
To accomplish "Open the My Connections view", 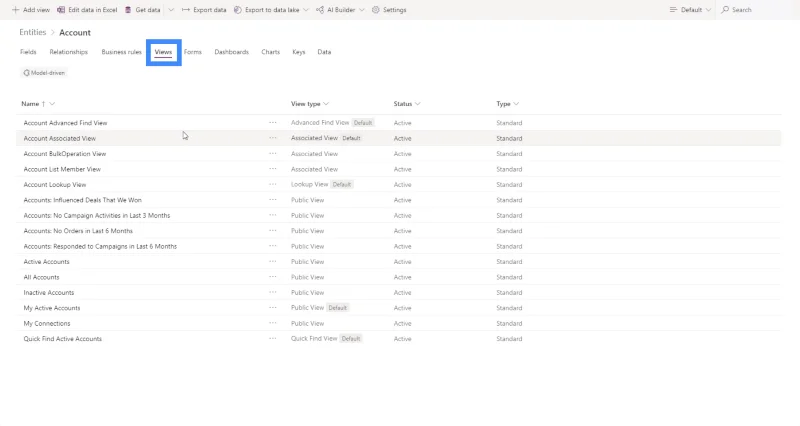I will point(47,323).
